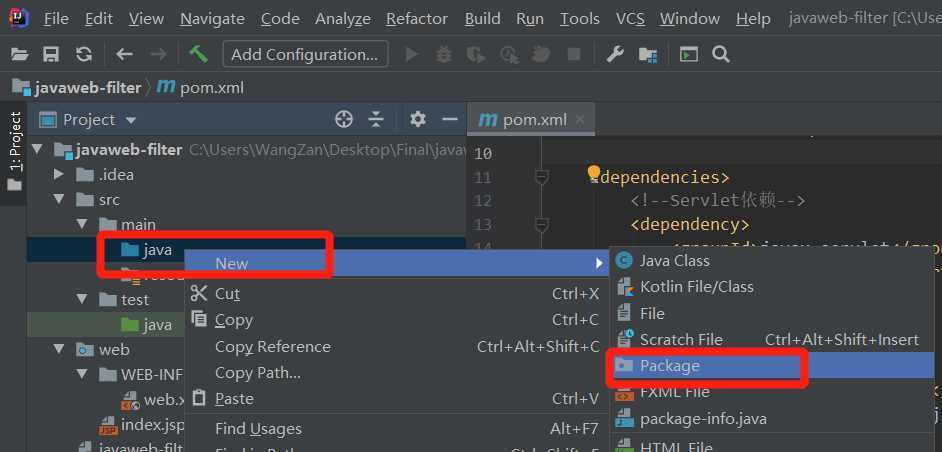Click the lightbulb intention icon in editor

(594, 174)
